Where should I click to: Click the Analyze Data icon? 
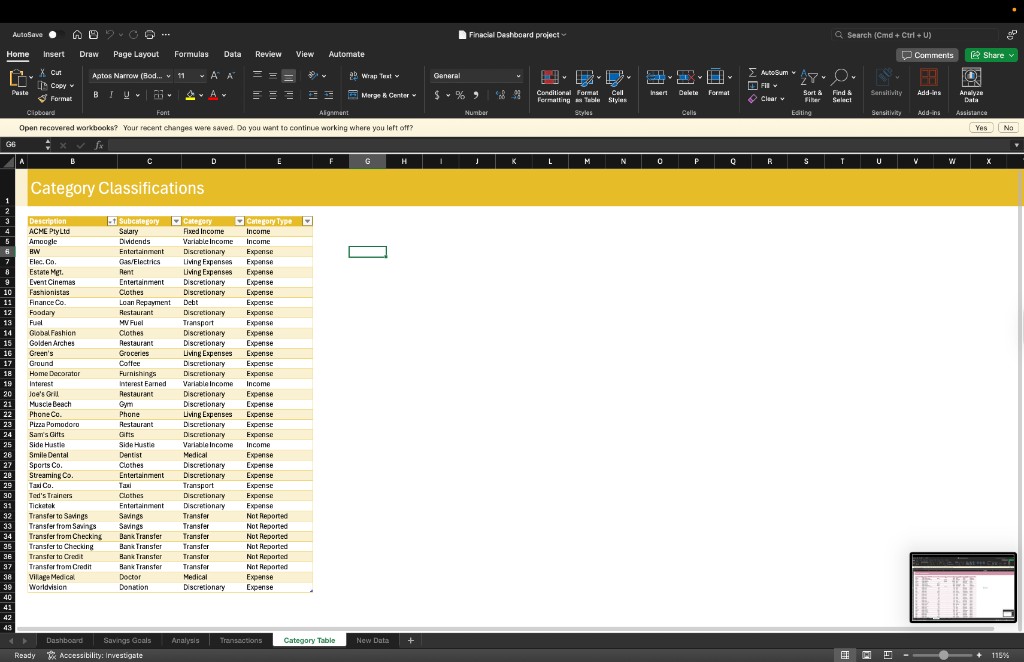(x=970, y=78)
